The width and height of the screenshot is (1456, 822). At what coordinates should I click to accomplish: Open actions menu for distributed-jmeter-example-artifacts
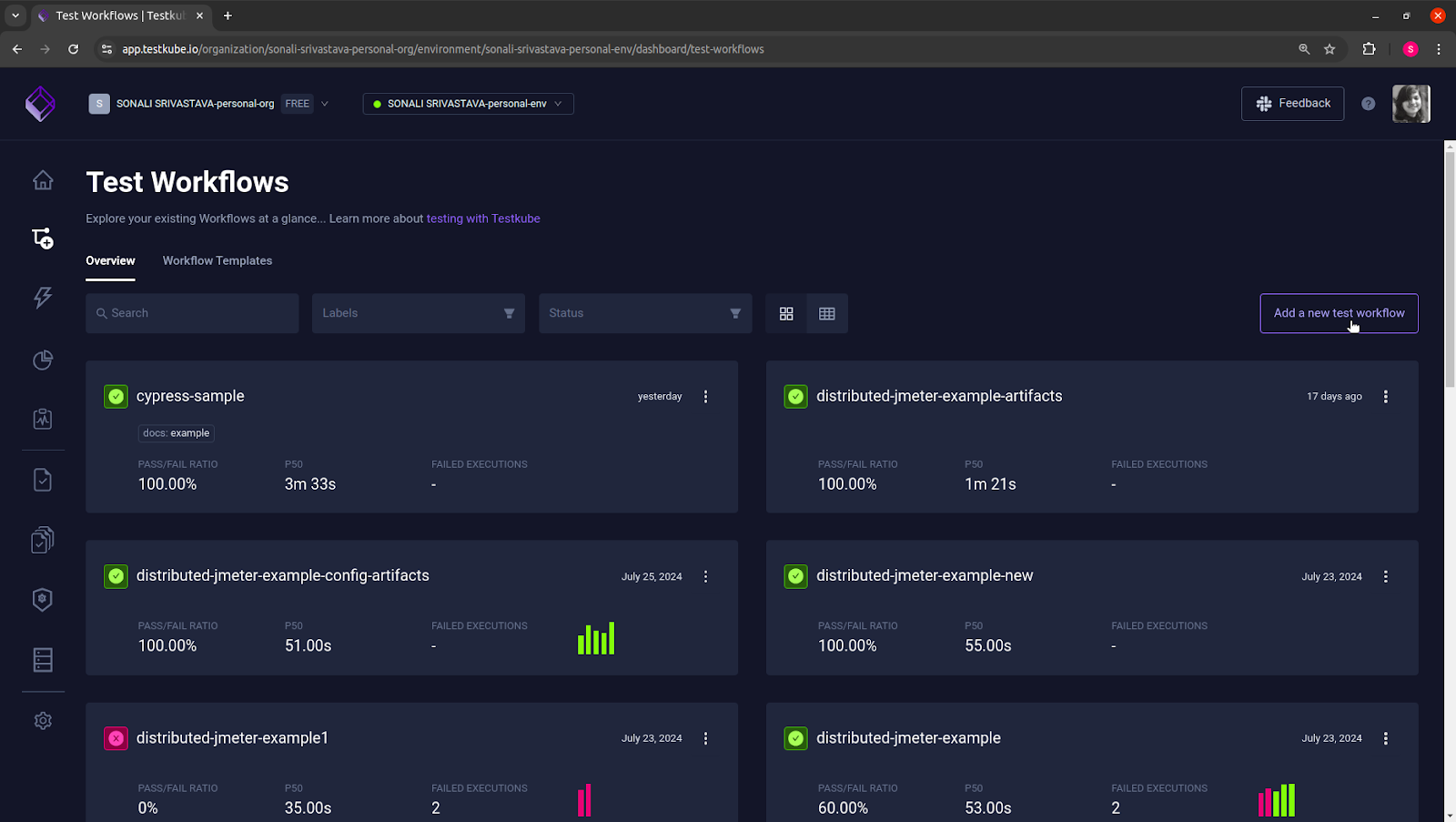1386,397
